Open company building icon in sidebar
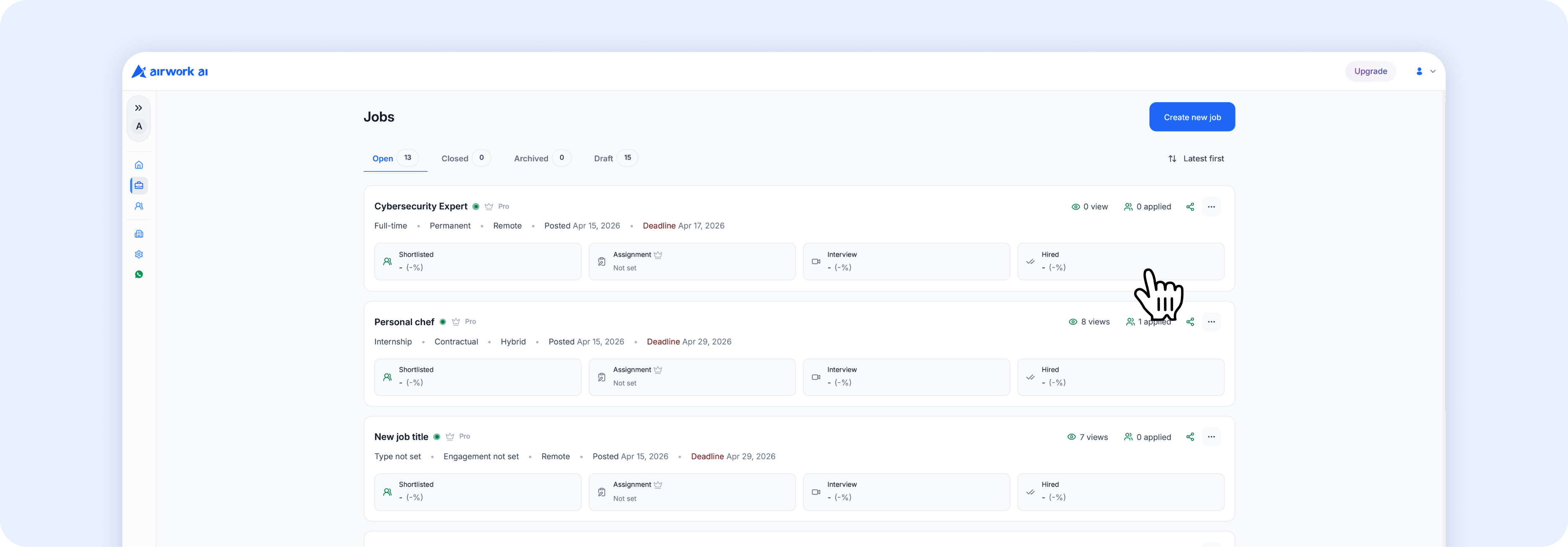This screenshot has height=547, width=1568. click(139, 234)
